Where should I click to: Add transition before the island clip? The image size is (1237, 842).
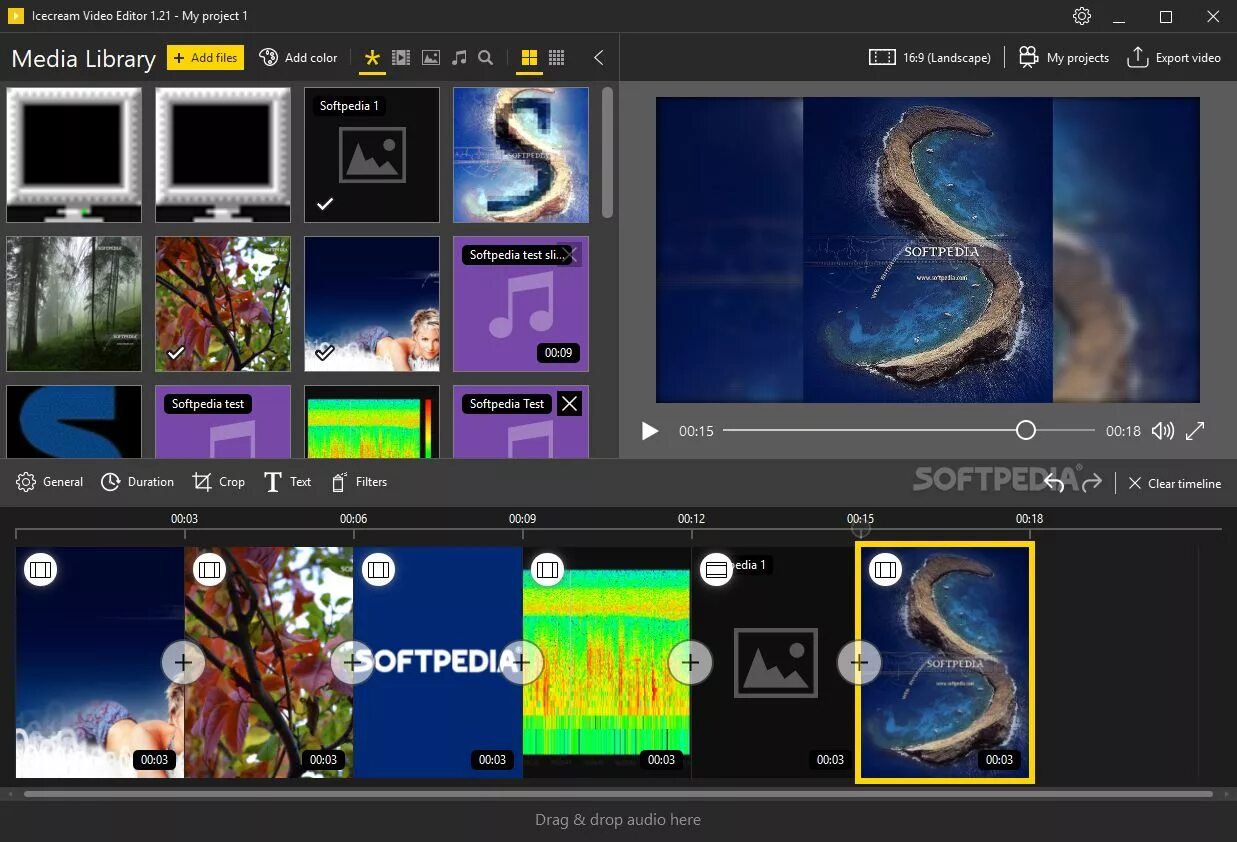859,662
